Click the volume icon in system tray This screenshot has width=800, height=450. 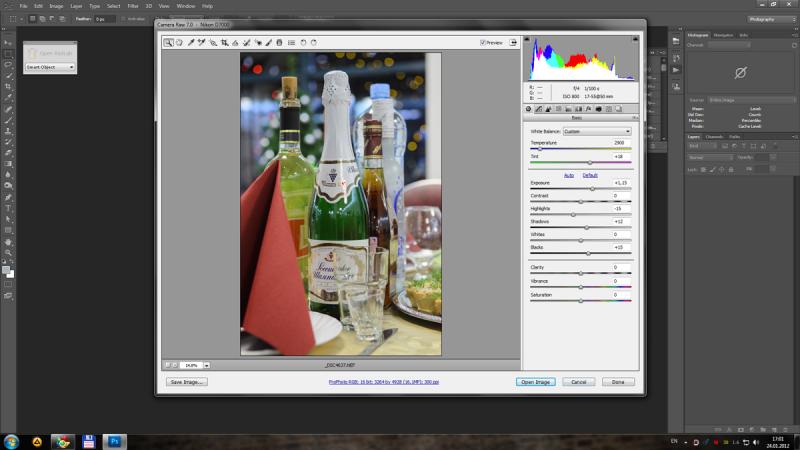(x=756, y=442)
